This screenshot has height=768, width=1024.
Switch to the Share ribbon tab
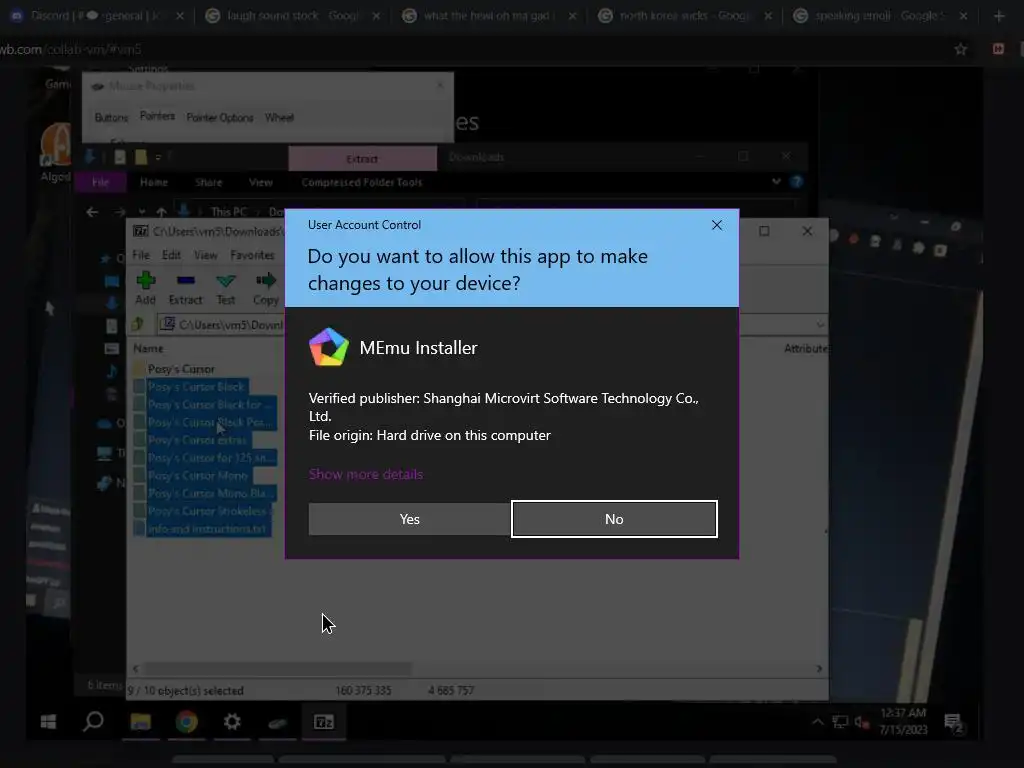pyautogui.click(x=208, y=182)
